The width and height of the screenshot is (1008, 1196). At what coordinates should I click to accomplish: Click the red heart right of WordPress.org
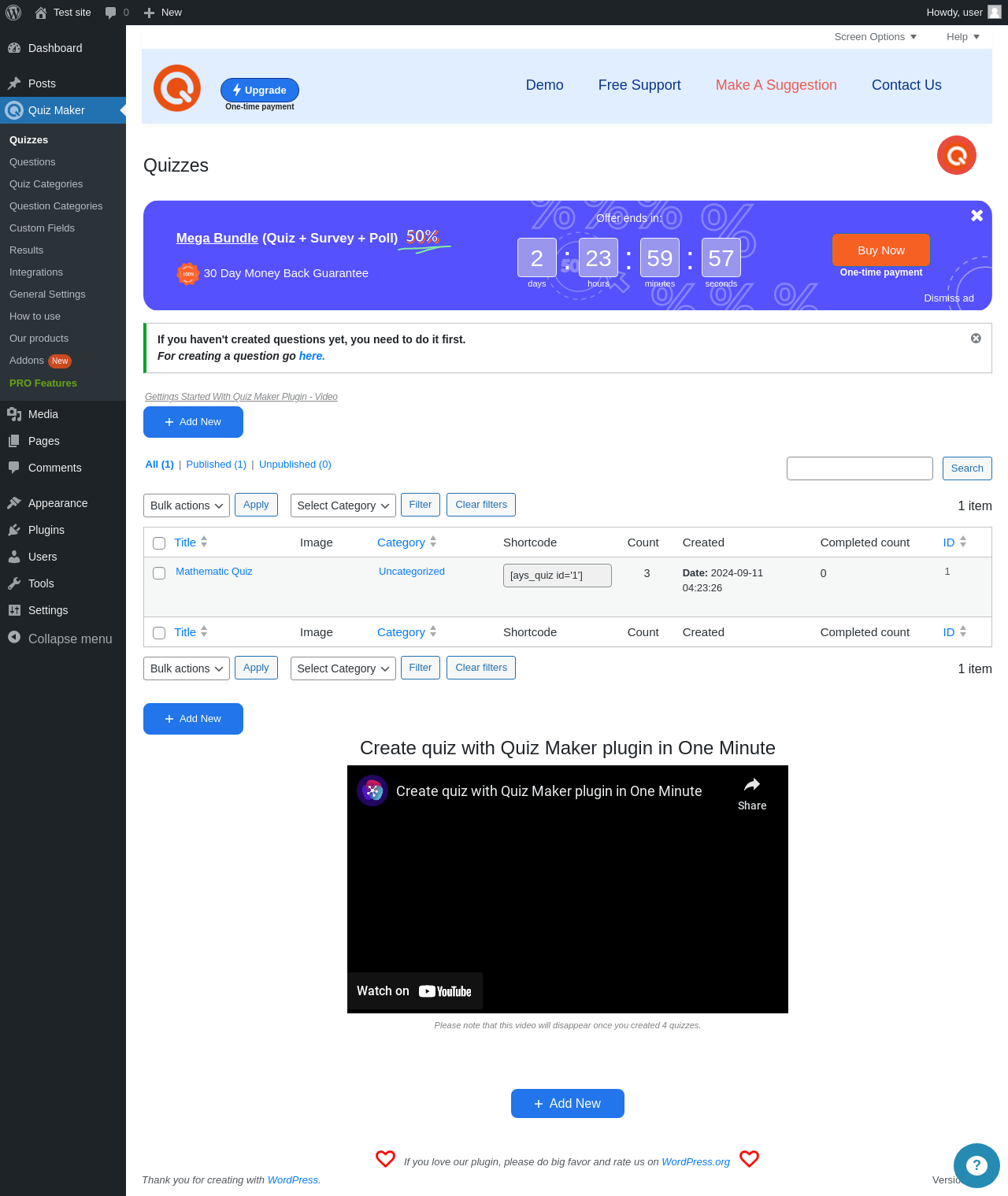749,1159
